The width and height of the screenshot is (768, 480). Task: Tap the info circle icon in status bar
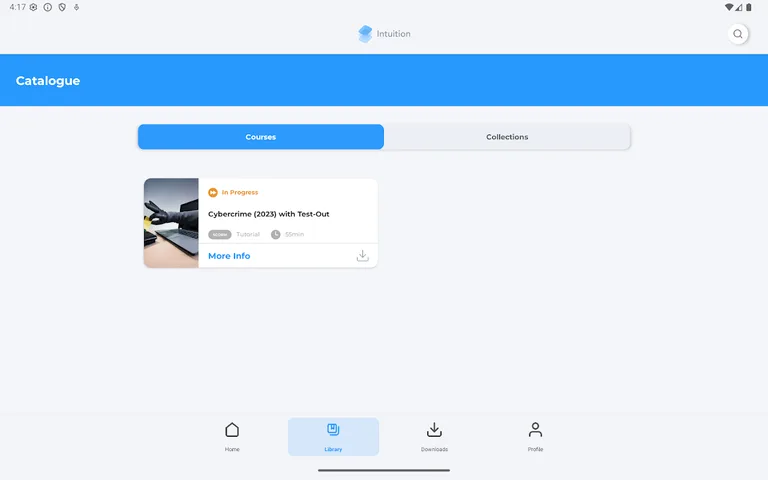click(48, 7)
